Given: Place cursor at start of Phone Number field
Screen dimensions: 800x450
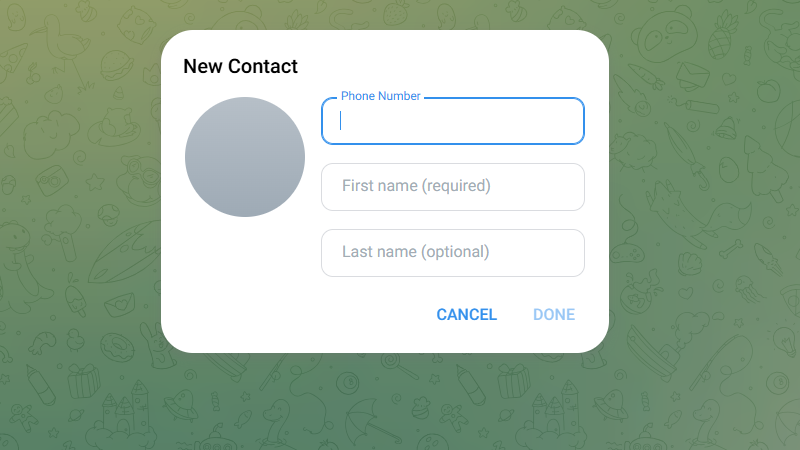Looking at the screenshot, I should tap(342, 121).
